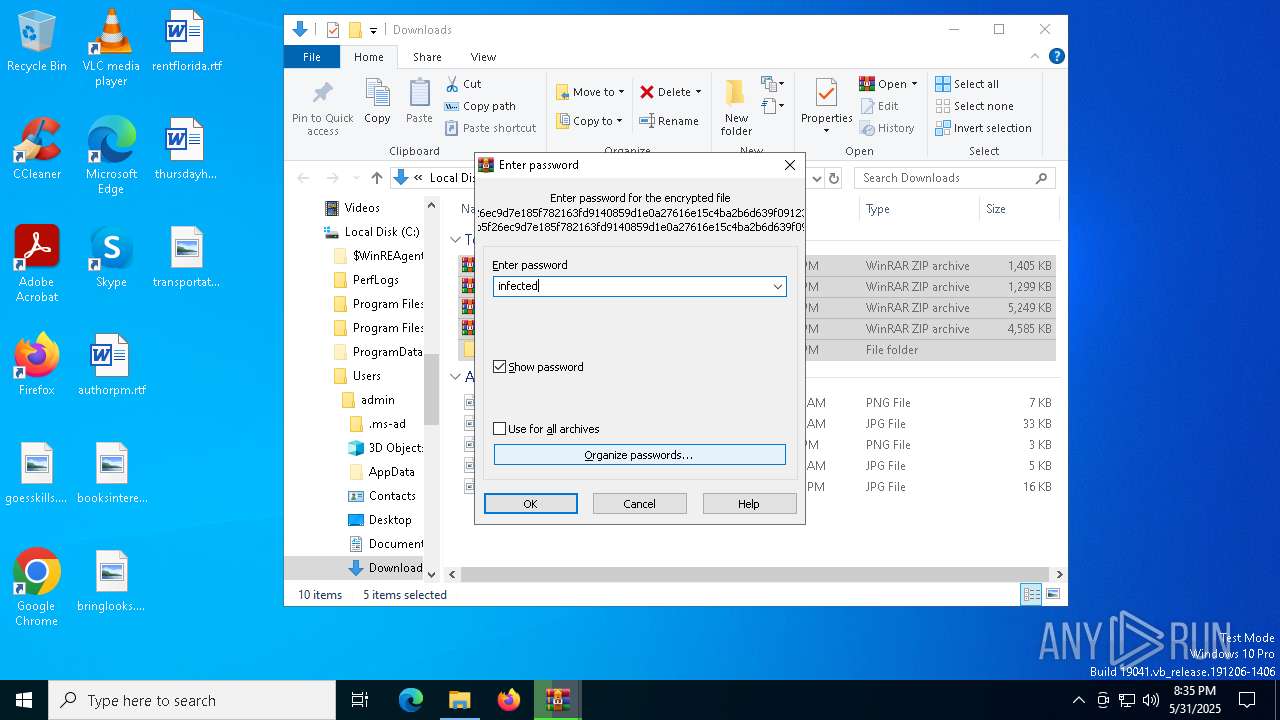The image size is (1280, 720).
Task: Click navigation pane scroll down arrow
Action: (432, 574)
